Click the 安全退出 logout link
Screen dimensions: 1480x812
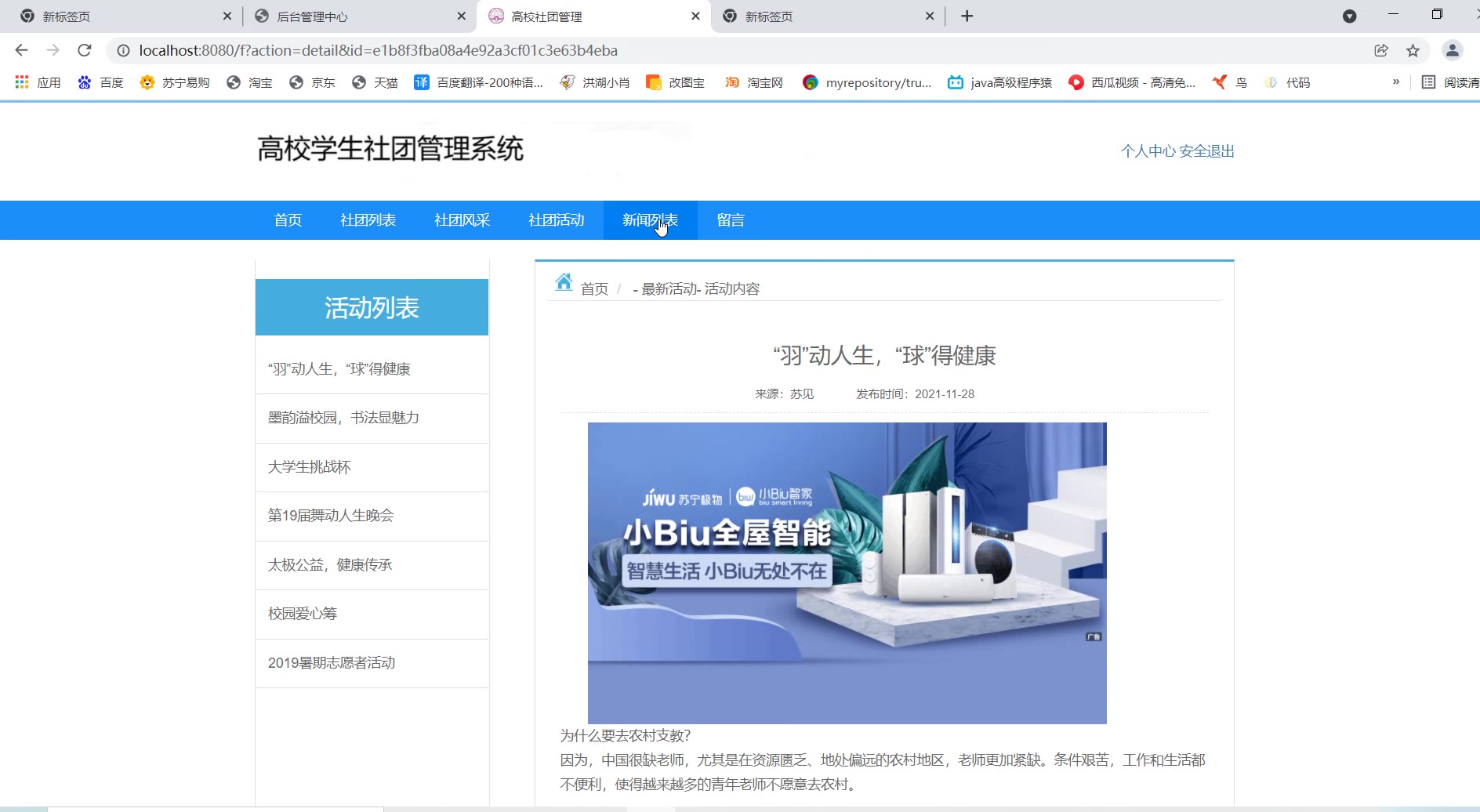(x=1207, y=151)
